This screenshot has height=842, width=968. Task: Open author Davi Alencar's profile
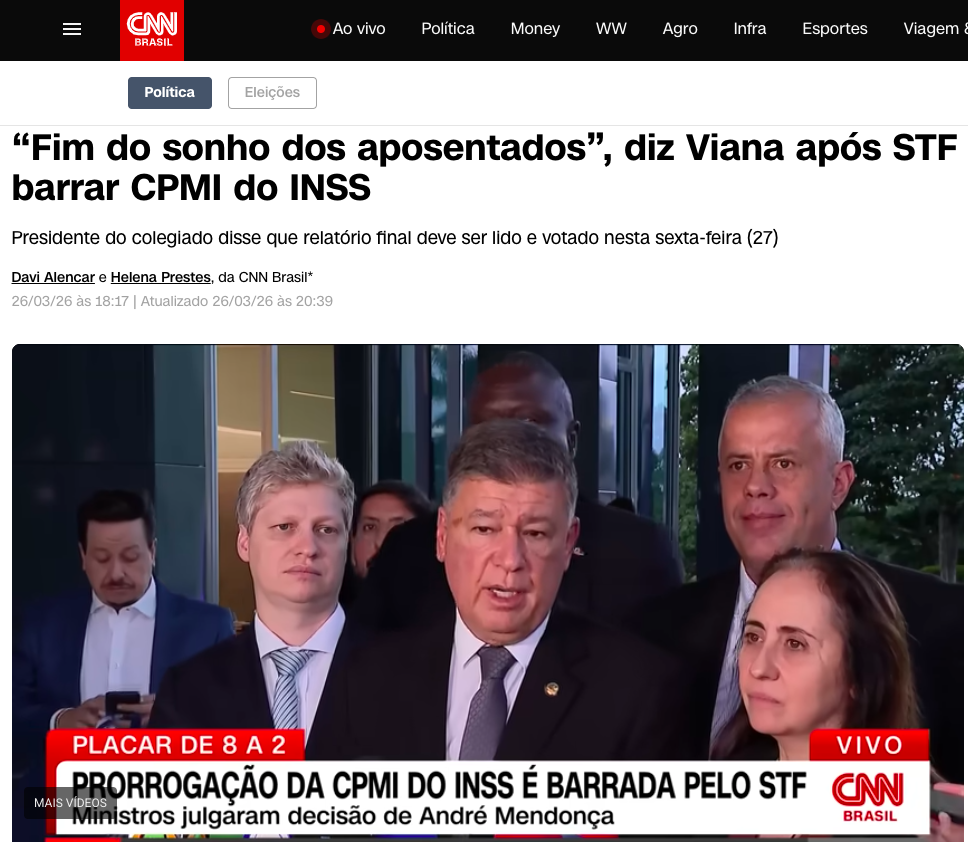(x=53, y=277)
